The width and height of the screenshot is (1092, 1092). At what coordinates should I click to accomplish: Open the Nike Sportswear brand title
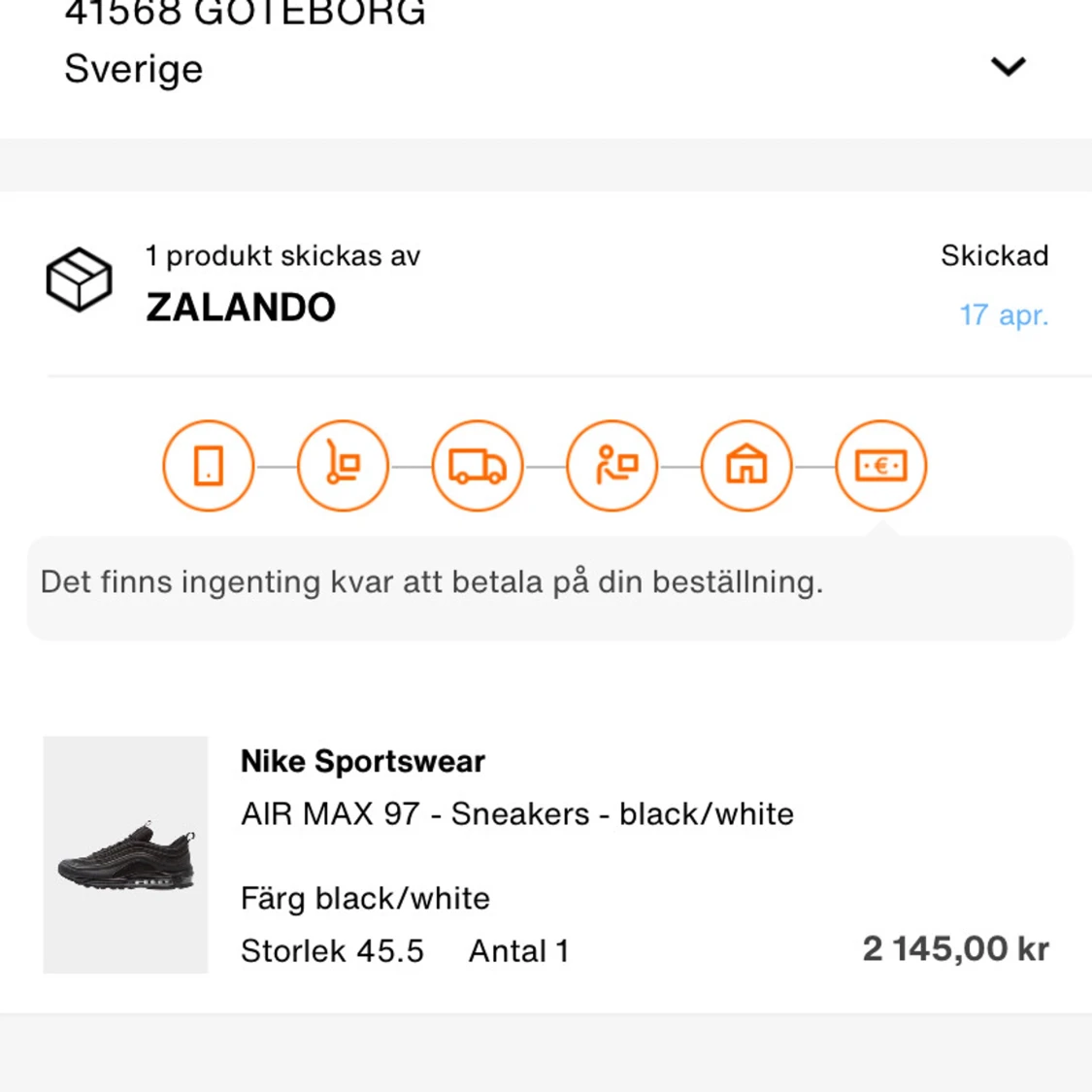[362, 762]
